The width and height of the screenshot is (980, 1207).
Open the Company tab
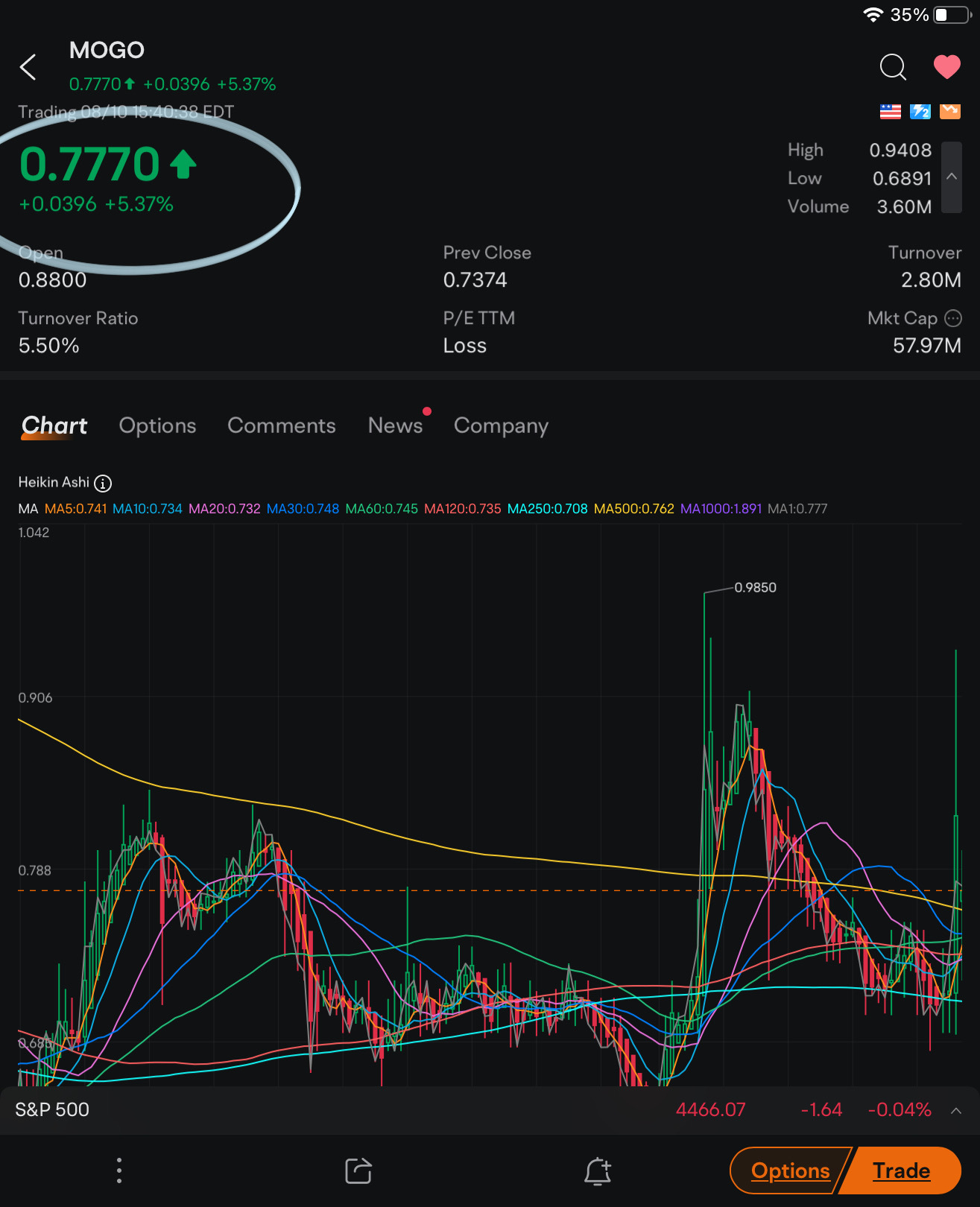501,425
